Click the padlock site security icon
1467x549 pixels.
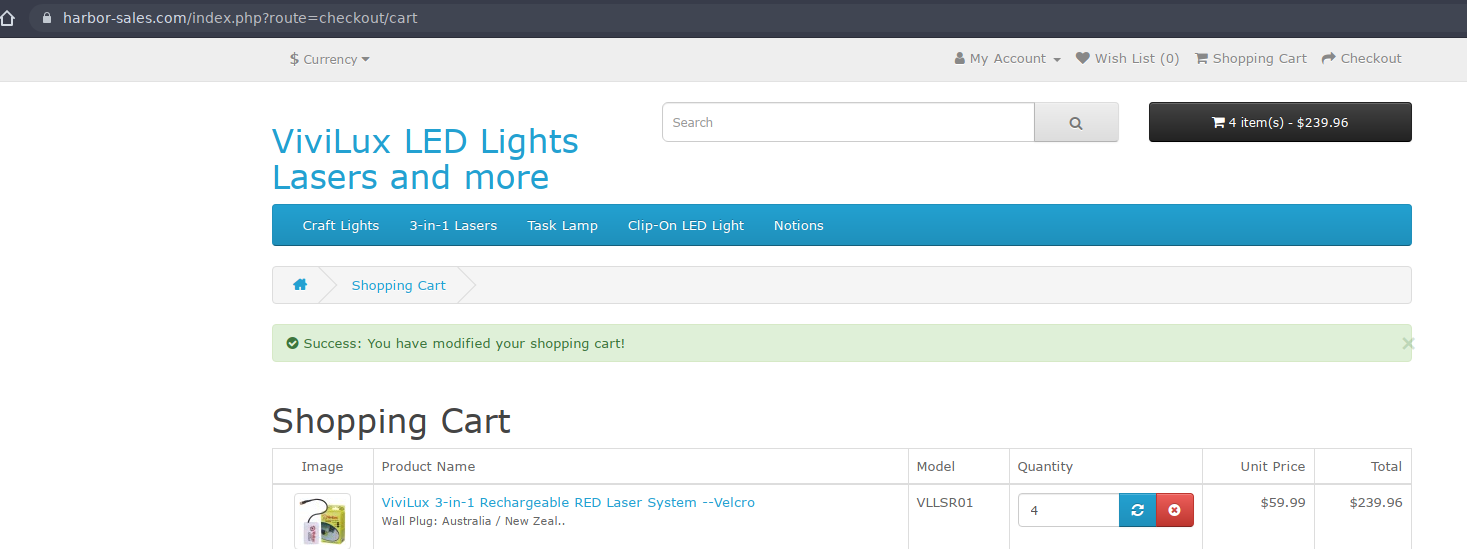point(46,18)
